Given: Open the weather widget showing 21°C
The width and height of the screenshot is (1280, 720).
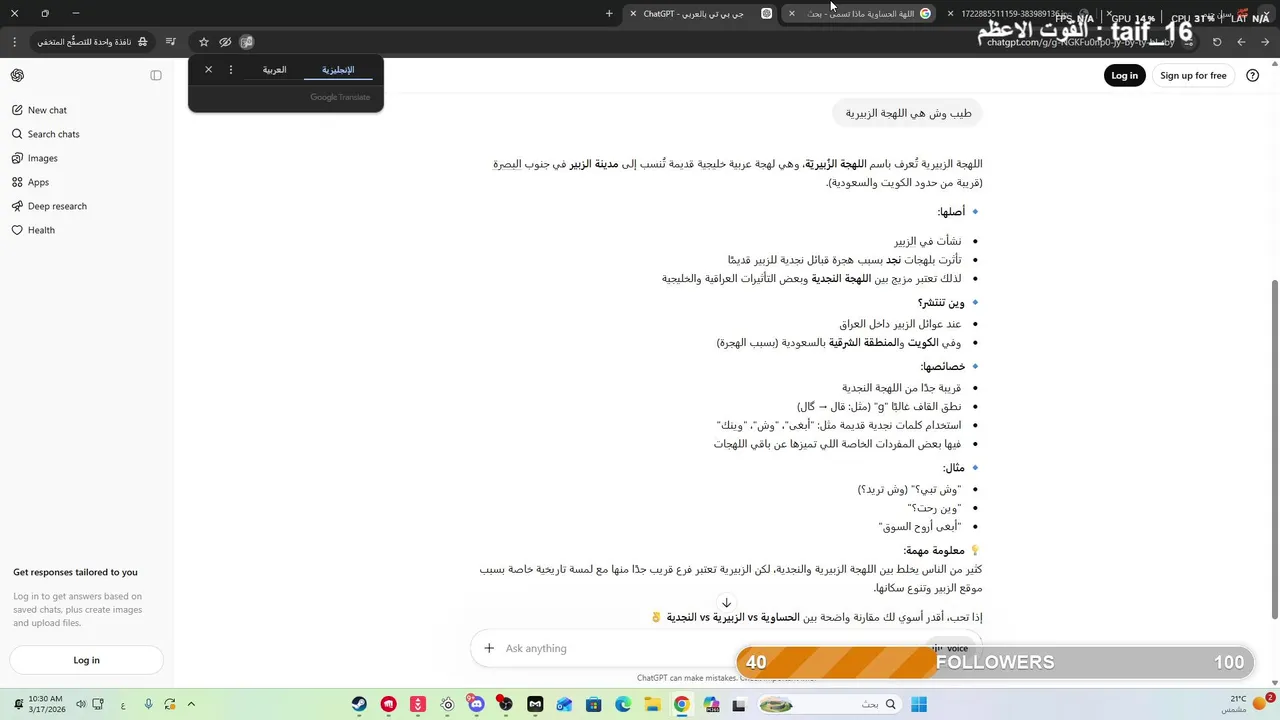Looking at the screenshot, I should [1249, 704].
